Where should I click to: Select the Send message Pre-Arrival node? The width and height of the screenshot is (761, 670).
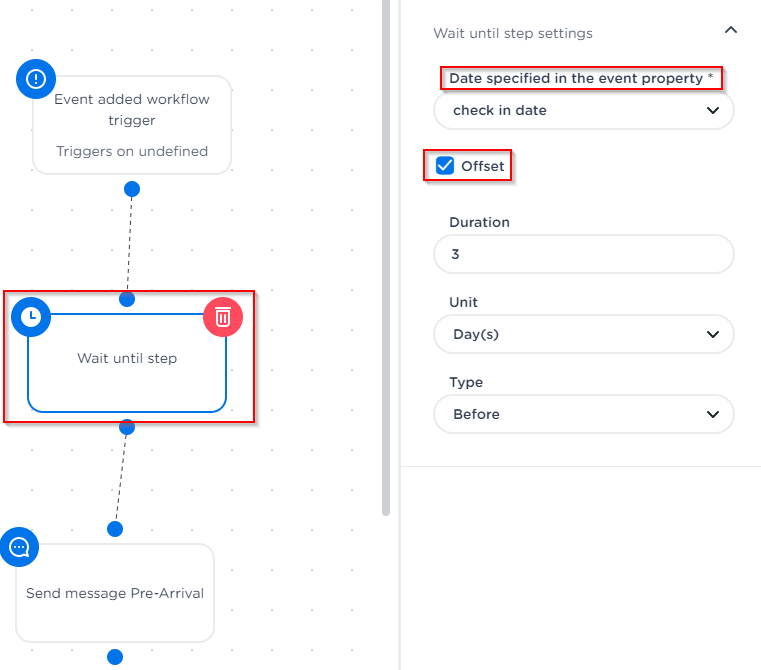tap(115, 593)
